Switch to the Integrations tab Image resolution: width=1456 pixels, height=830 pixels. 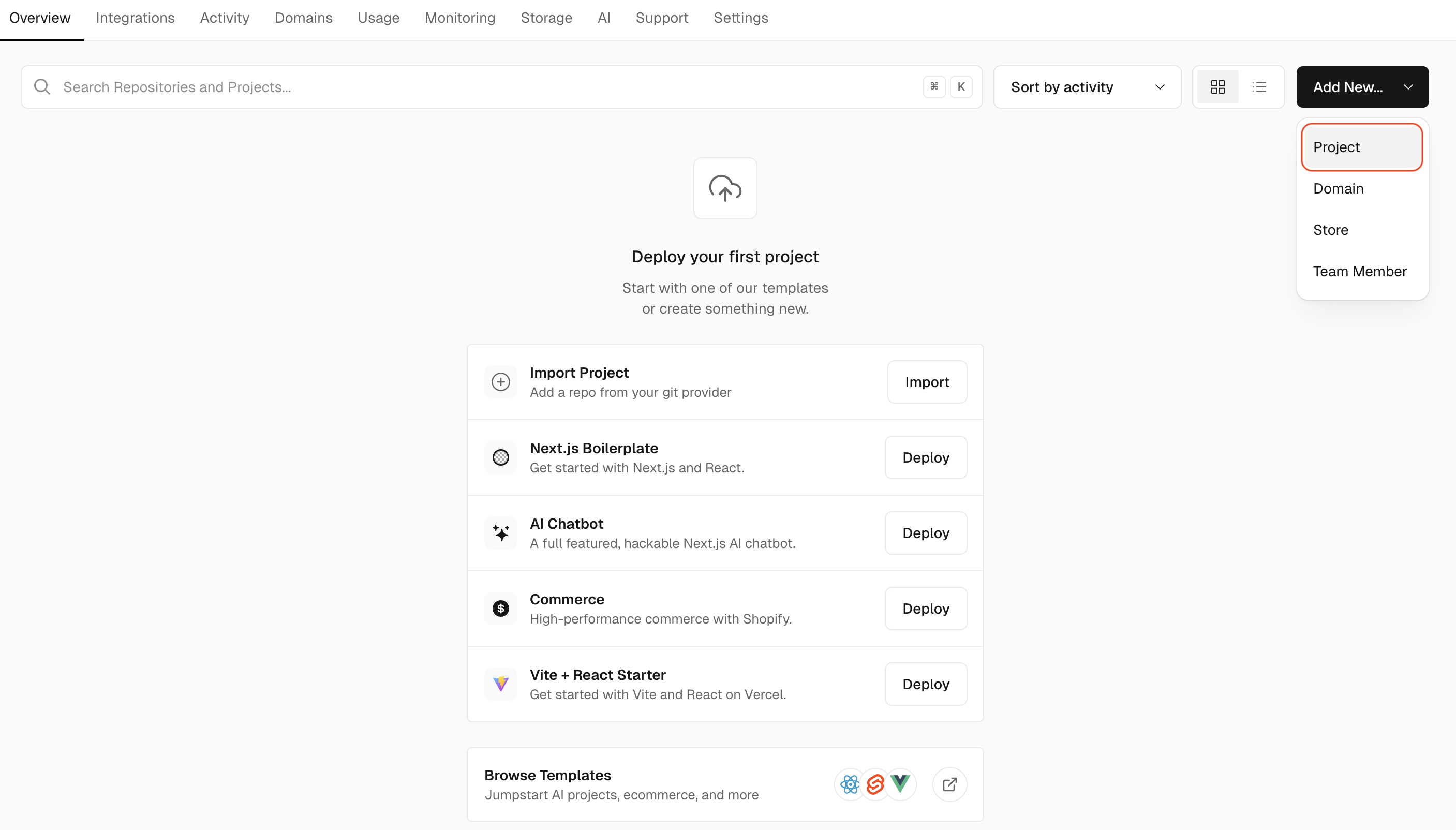tap(135, 18)
